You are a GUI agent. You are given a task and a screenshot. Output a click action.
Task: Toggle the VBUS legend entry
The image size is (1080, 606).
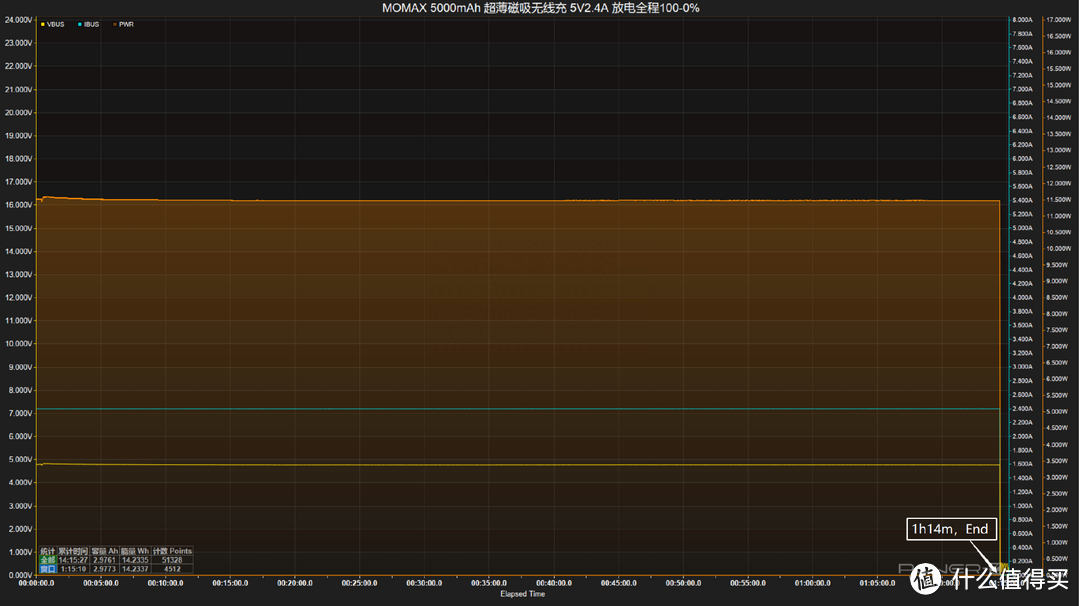point(52,24)
